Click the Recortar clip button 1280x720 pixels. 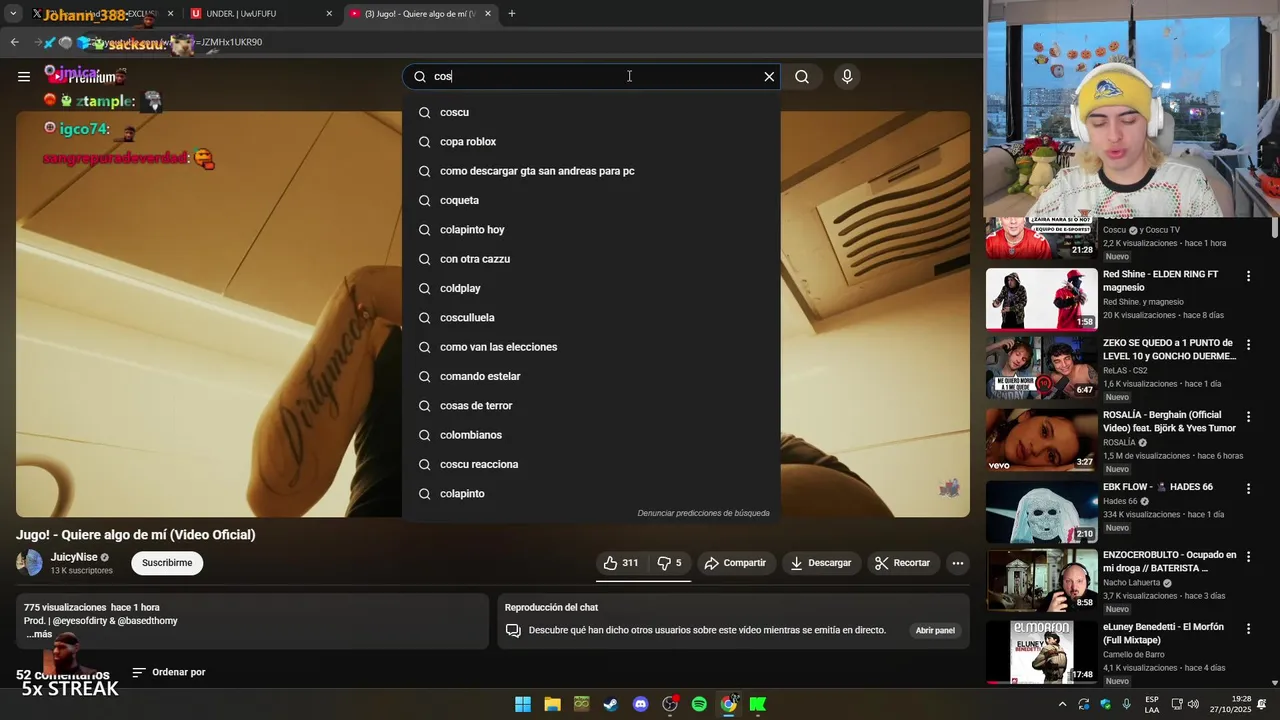[903, 563]
